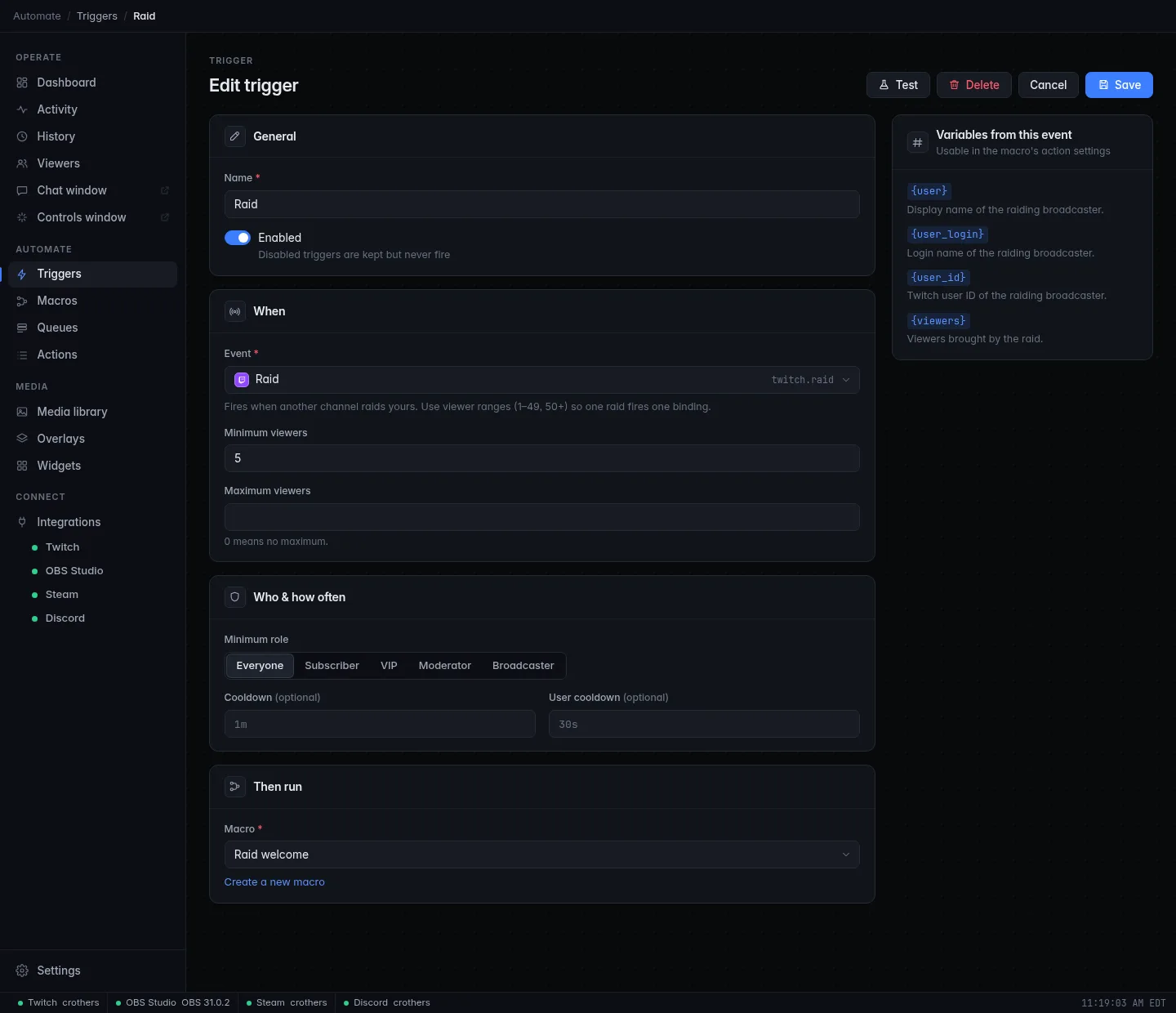Viewport: 1176px width, 1013px height.
Task: Click the Twitch icon in Event field
Action: tap(242, 380)
